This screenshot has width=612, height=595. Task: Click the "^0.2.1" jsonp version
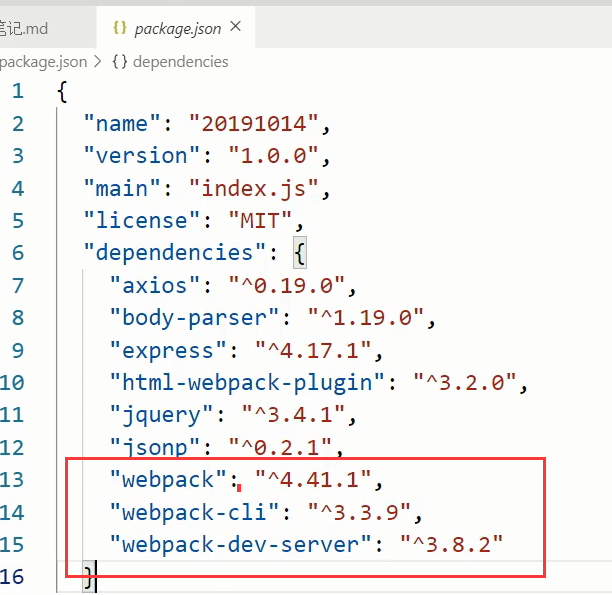point(280,447)
